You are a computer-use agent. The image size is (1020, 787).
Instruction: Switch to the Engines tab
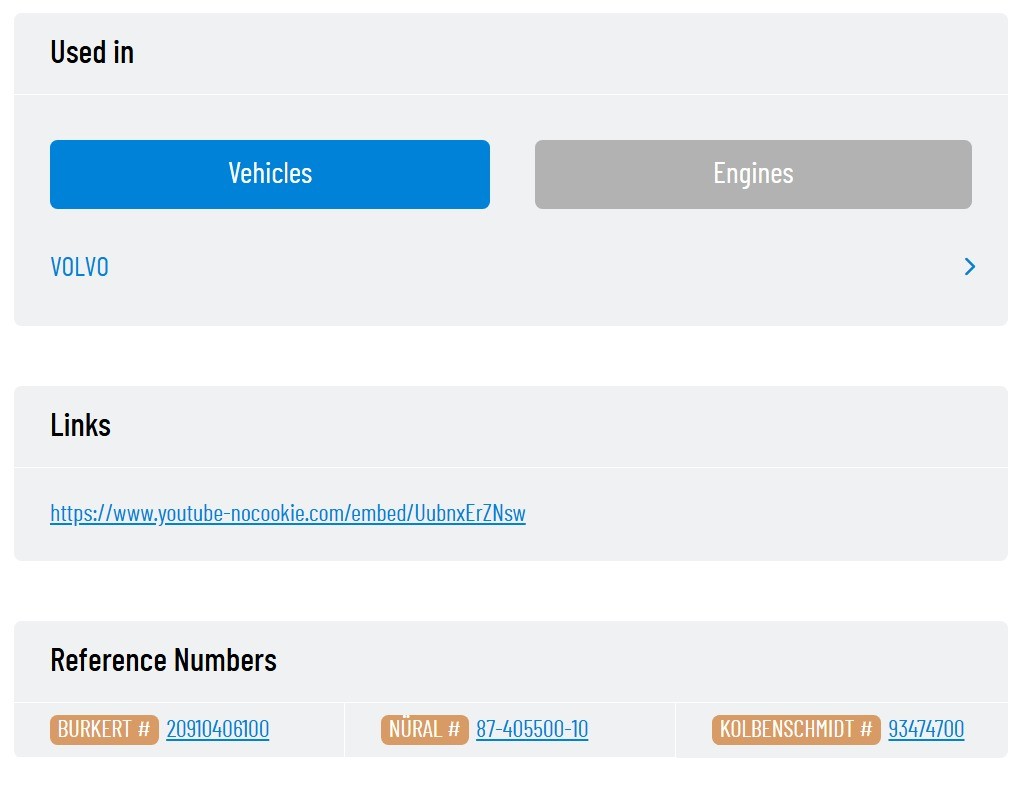[753, 174]
